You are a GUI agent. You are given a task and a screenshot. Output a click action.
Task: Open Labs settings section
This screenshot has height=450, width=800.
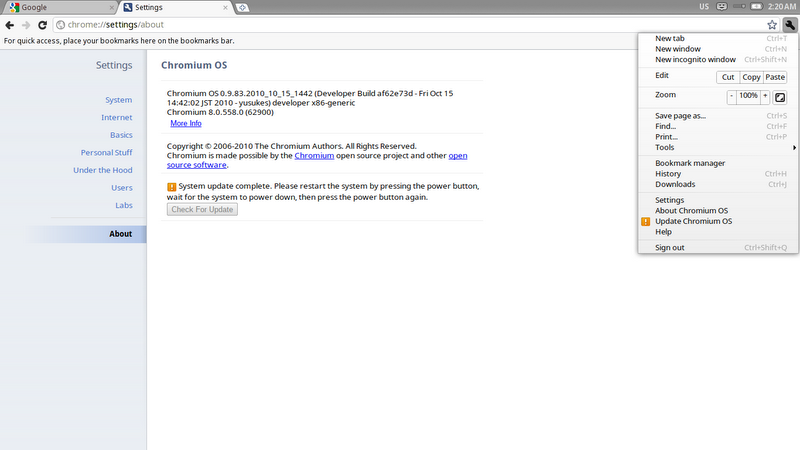tap(123, 205)
